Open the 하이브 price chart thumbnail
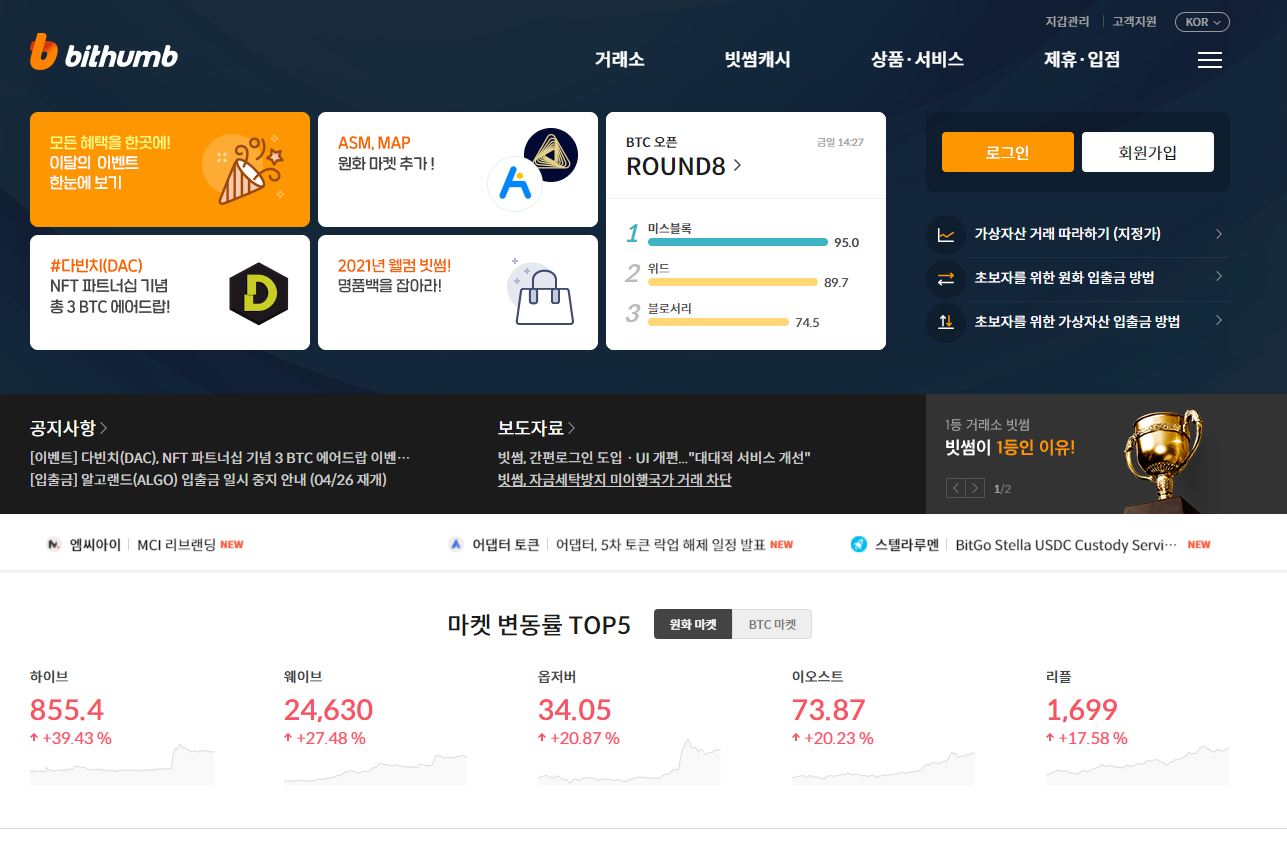The width and height of the screenshot is (1287, 845). coord(122,765)
